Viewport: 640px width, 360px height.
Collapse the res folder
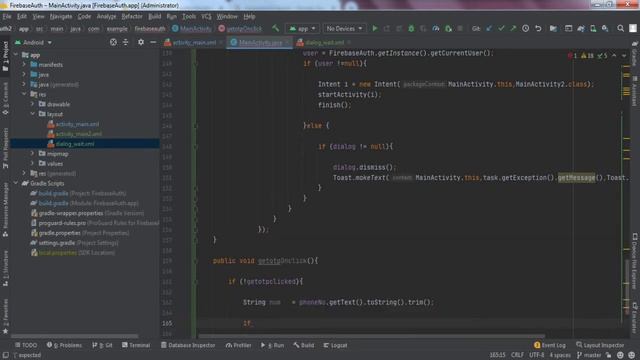point(24,94)
